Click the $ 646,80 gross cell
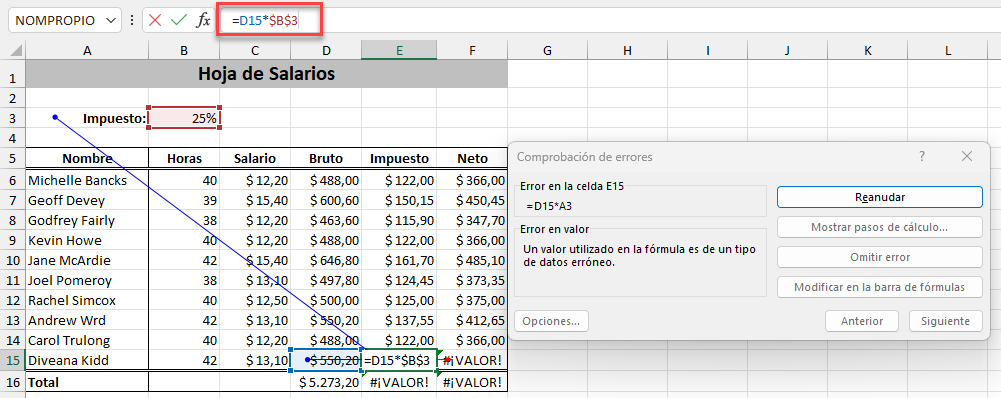Screen dimensions: 1001x398 pyautogui.click(x=326, y=261)
